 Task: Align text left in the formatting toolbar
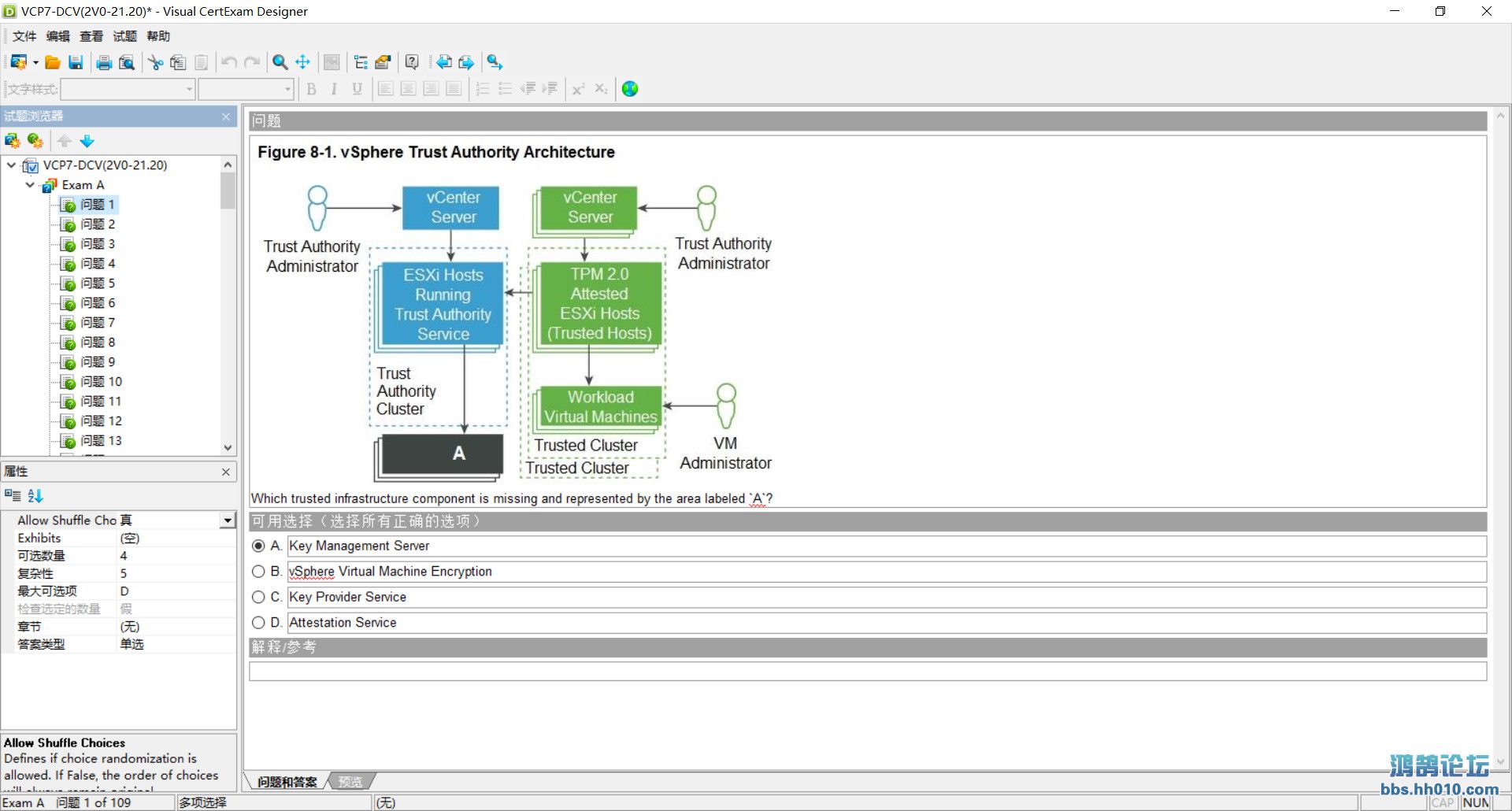385,89
